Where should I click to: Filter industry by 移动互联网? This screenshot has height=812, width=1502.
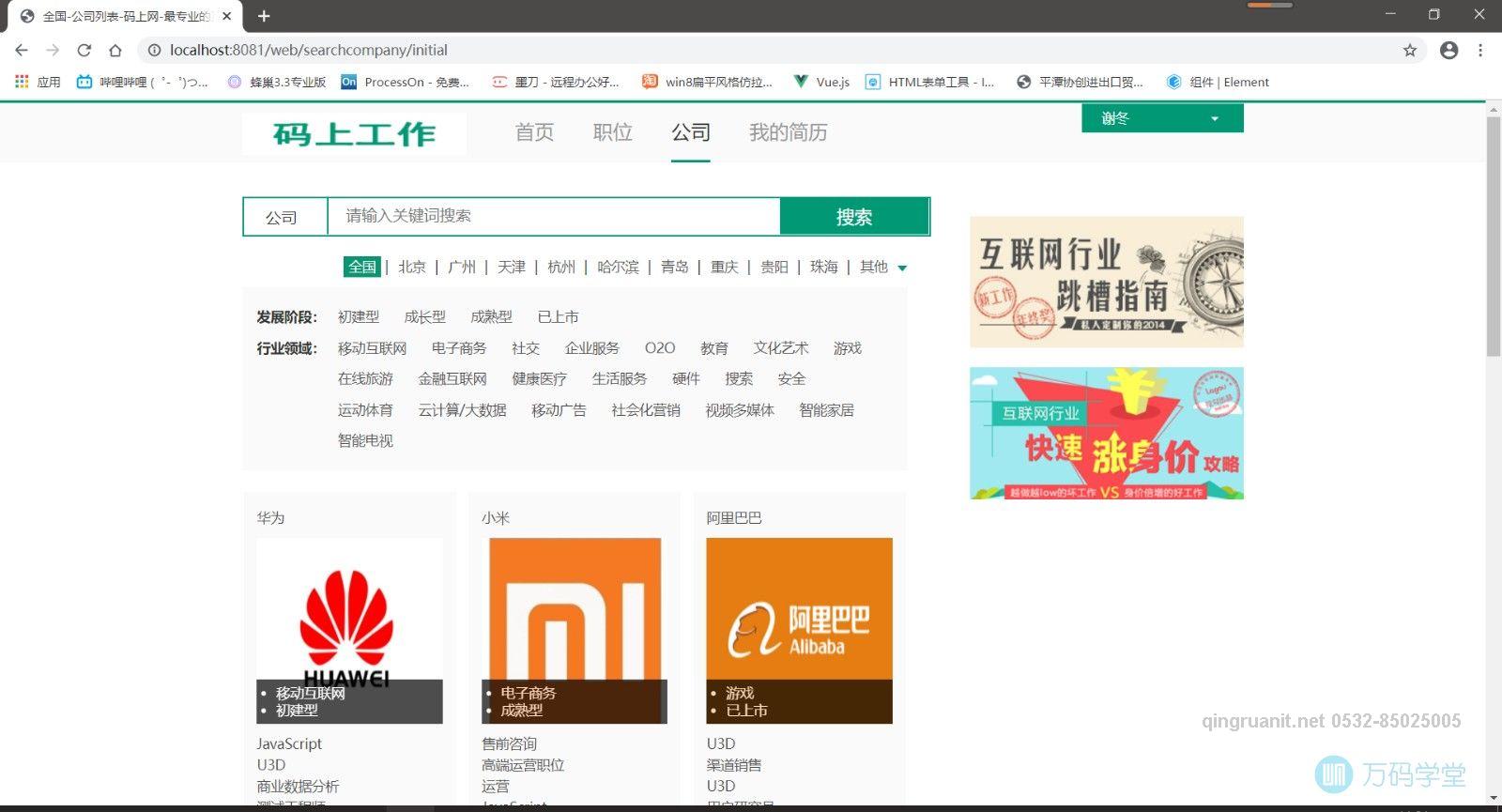coord(372,348)
